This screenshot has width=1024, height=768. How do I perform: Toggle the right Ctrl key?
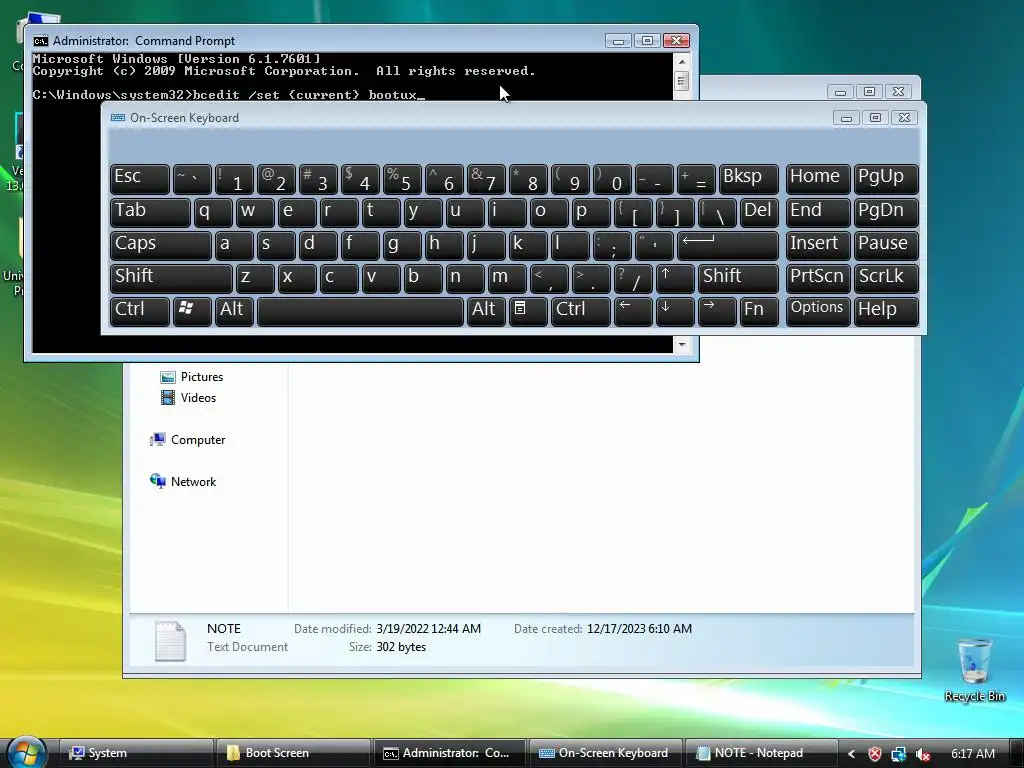coord(581,312)
